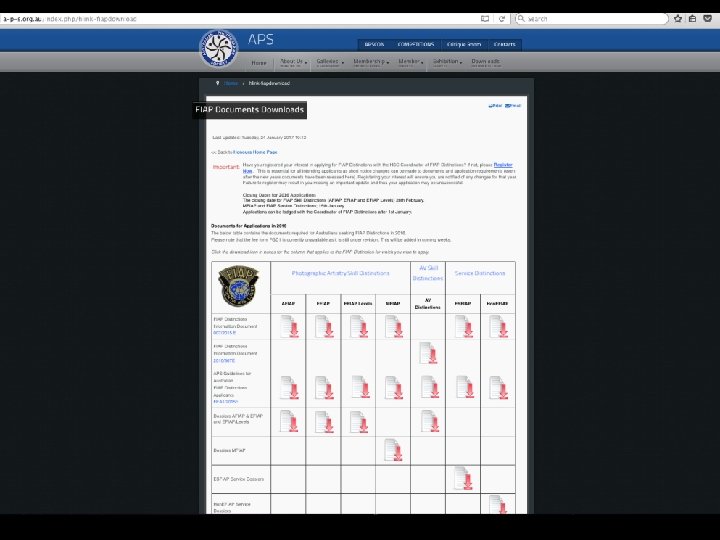Click the browser Search field
Screen dimensions: 720x540
pos(591,19)
